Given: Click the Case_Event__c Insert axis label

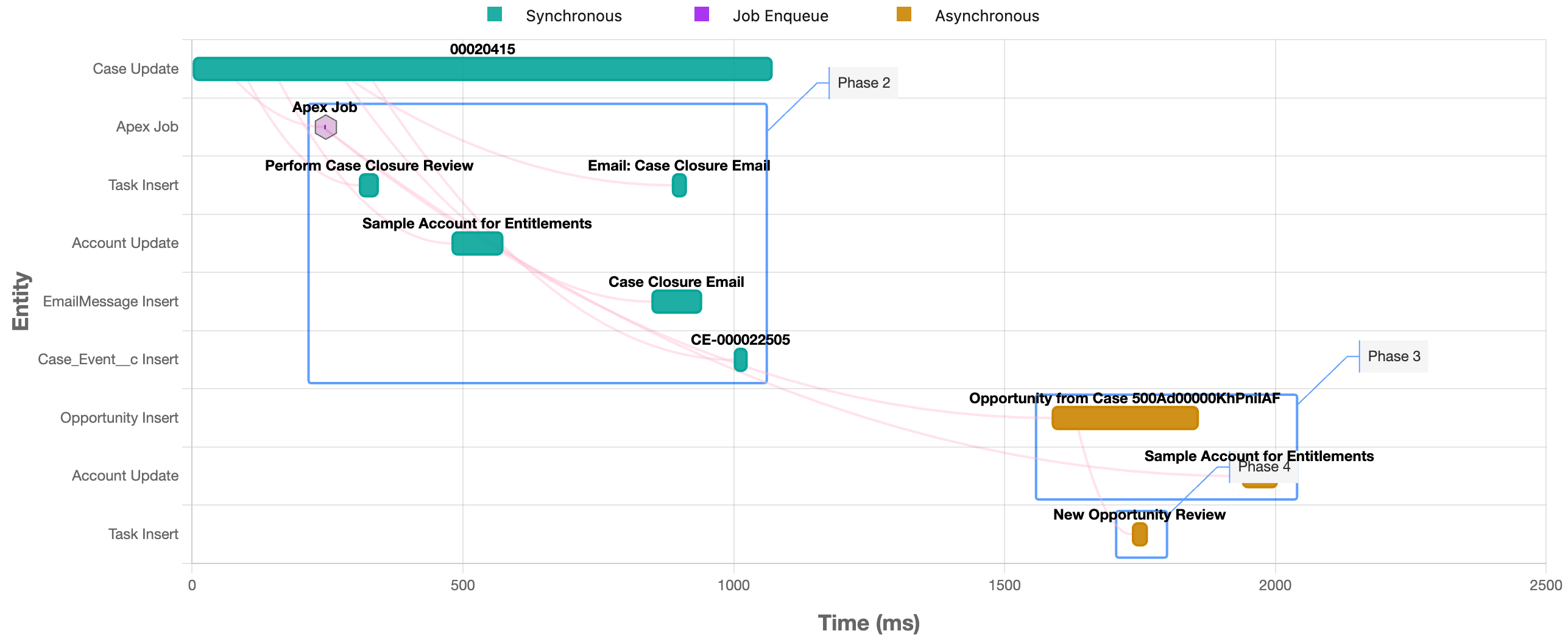Looking at the screenshot, I should 108,359.
